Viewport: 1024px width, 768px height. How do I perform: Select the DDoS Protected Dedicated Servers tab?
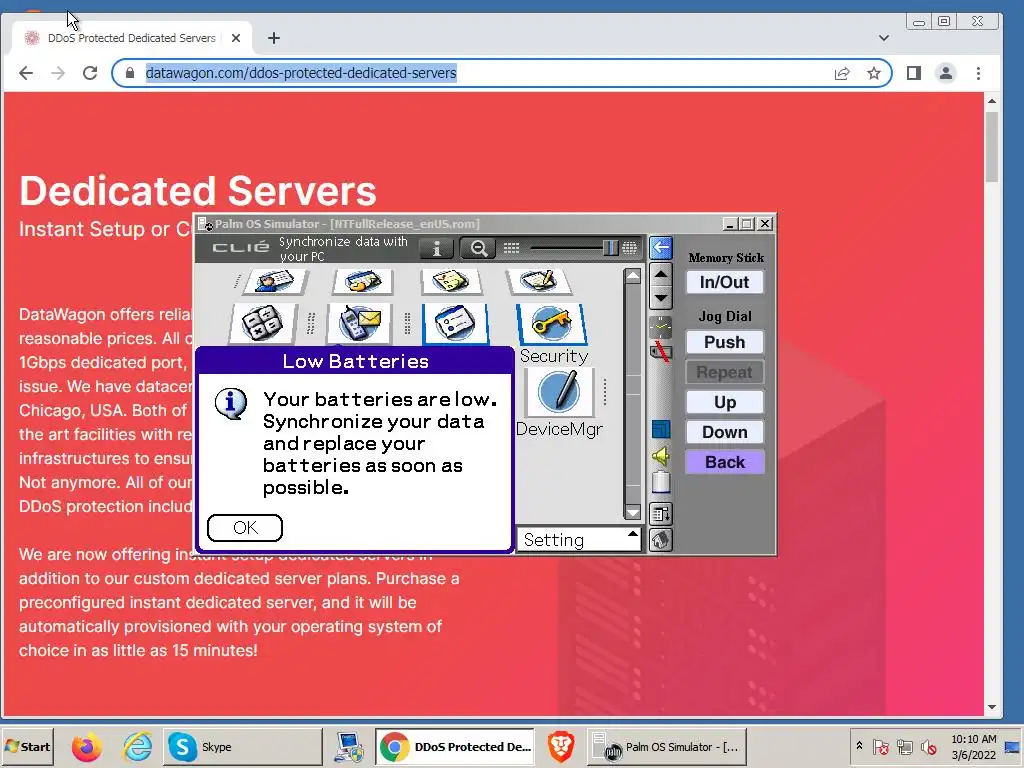click(x=131, y=38)
